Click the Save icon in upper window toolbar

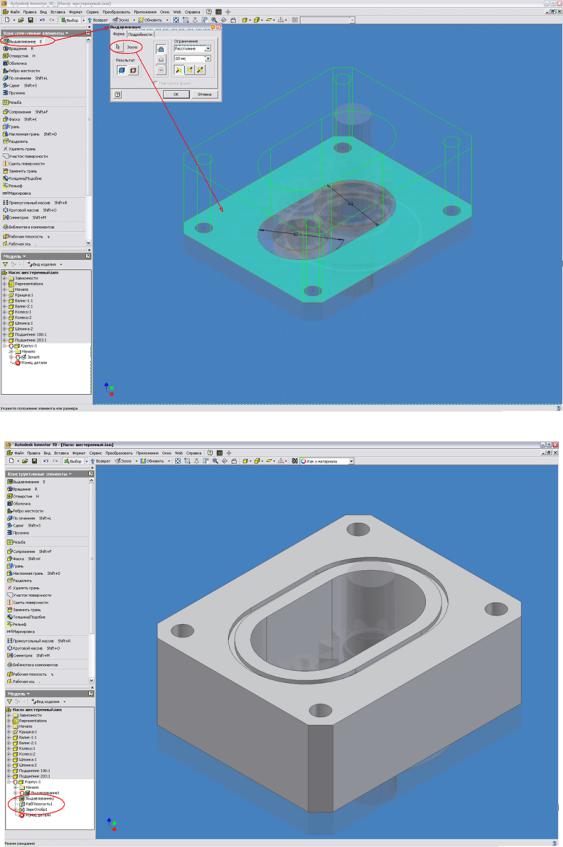[31, 20]
